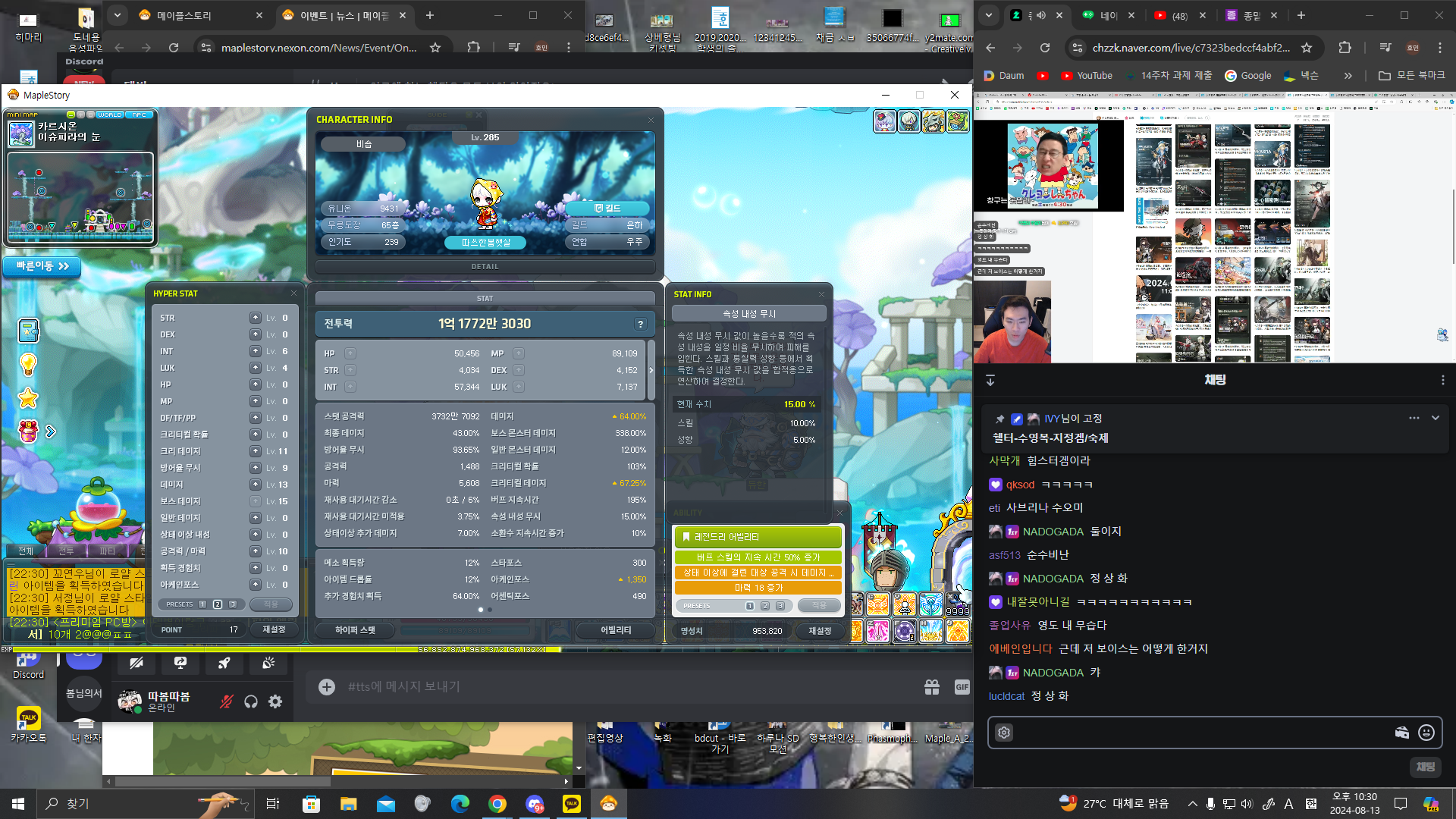Viewport: 1456px width, 819px height.
Task: Switch game chat to 파티 tab
Action: 107,551
